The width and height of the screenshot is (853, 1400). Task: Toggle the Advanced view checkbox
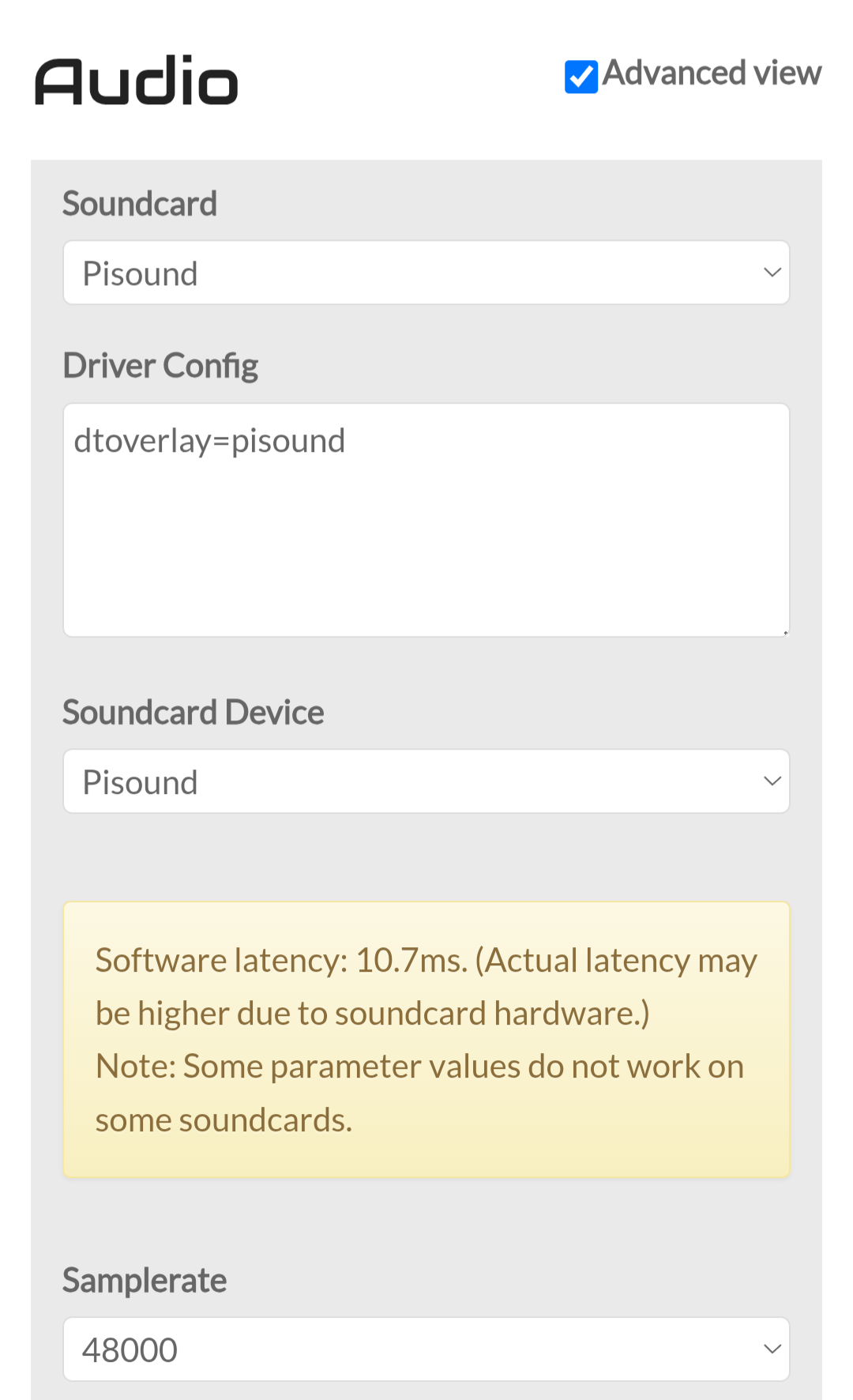click(x=581, y=77)
